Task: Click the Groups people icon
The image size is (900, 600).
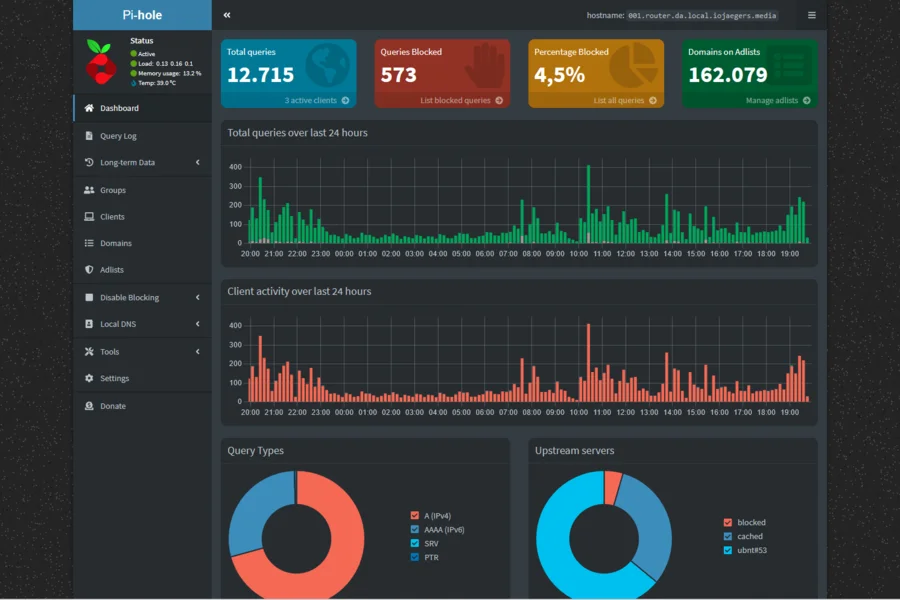Action: pyautogui.click(x=89, y=190)
